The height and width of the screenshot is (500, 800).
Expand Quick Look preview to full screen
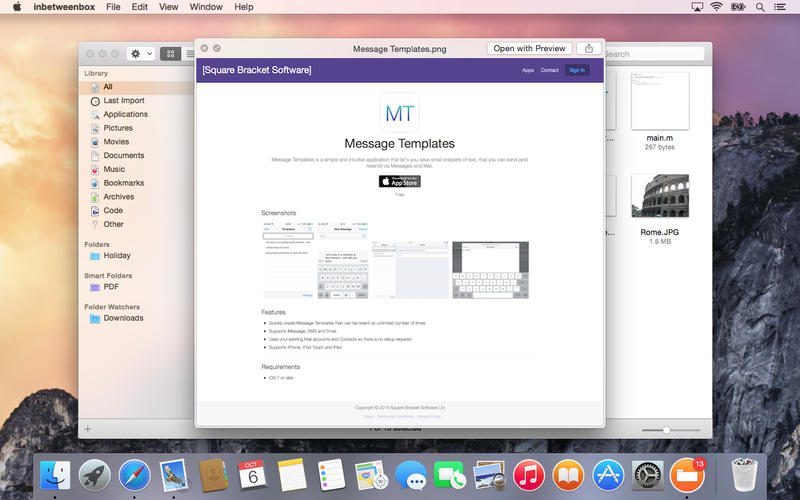(x=217, y=48)
